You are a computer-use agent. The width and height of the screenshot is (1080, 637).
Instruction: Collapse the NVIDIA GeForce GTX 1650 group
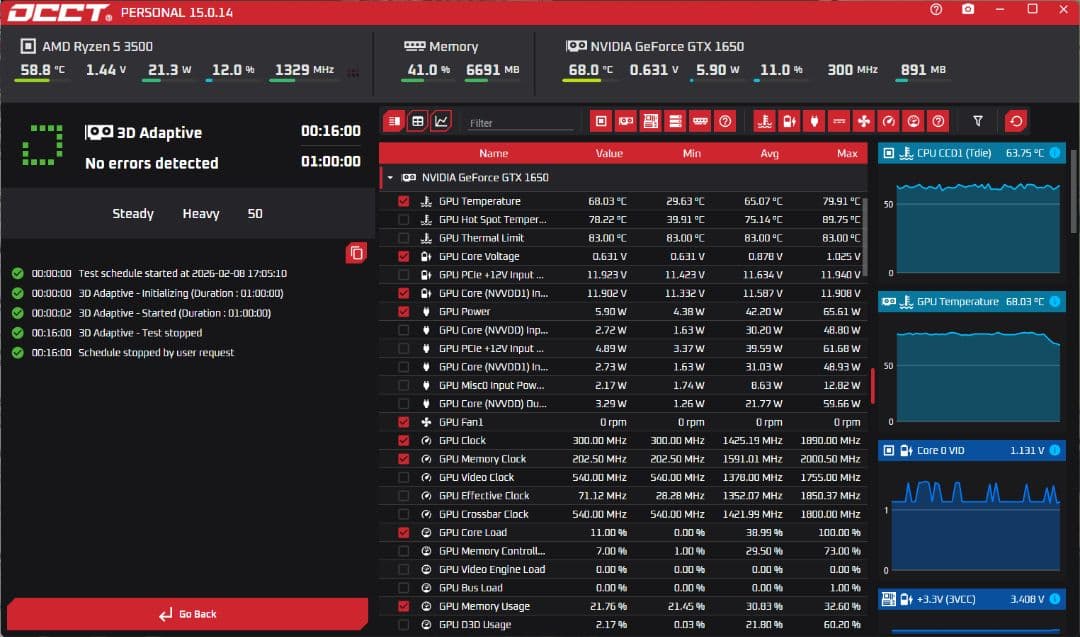point(389,178)
